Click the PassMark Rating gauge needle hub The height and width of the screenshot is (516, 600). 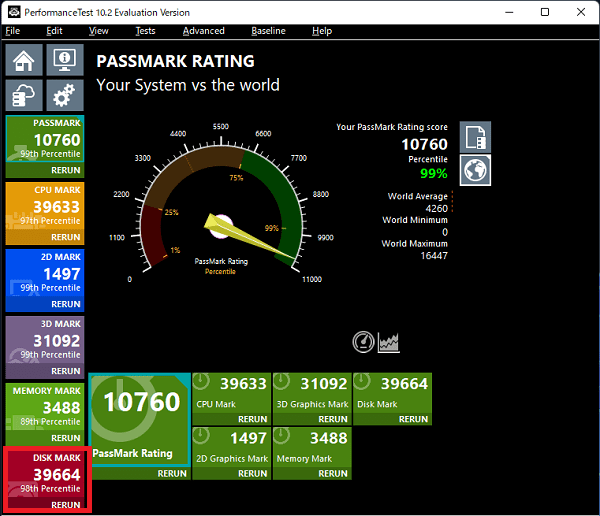pos(222,226)
